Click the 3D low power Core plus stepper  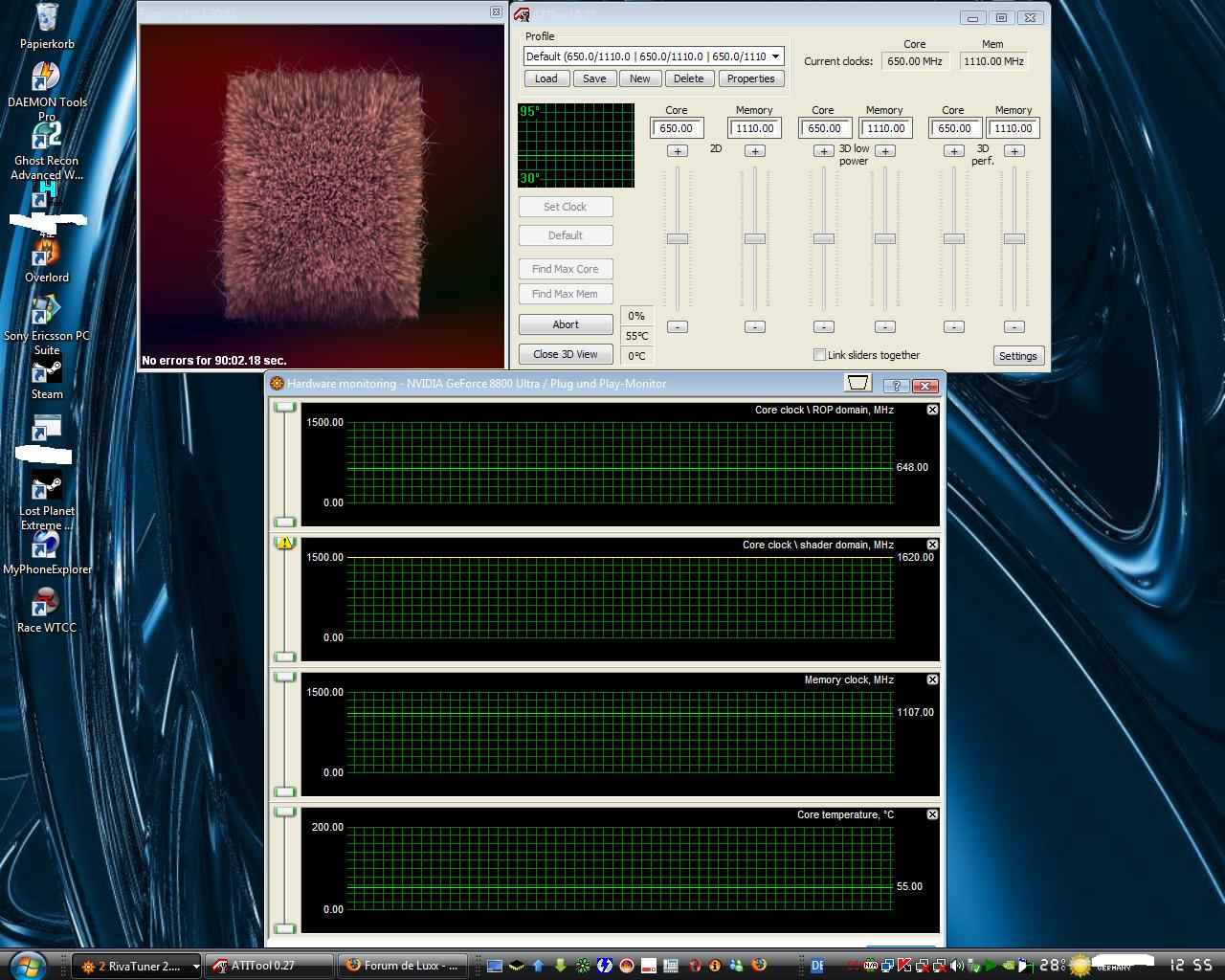click(824, 151)
